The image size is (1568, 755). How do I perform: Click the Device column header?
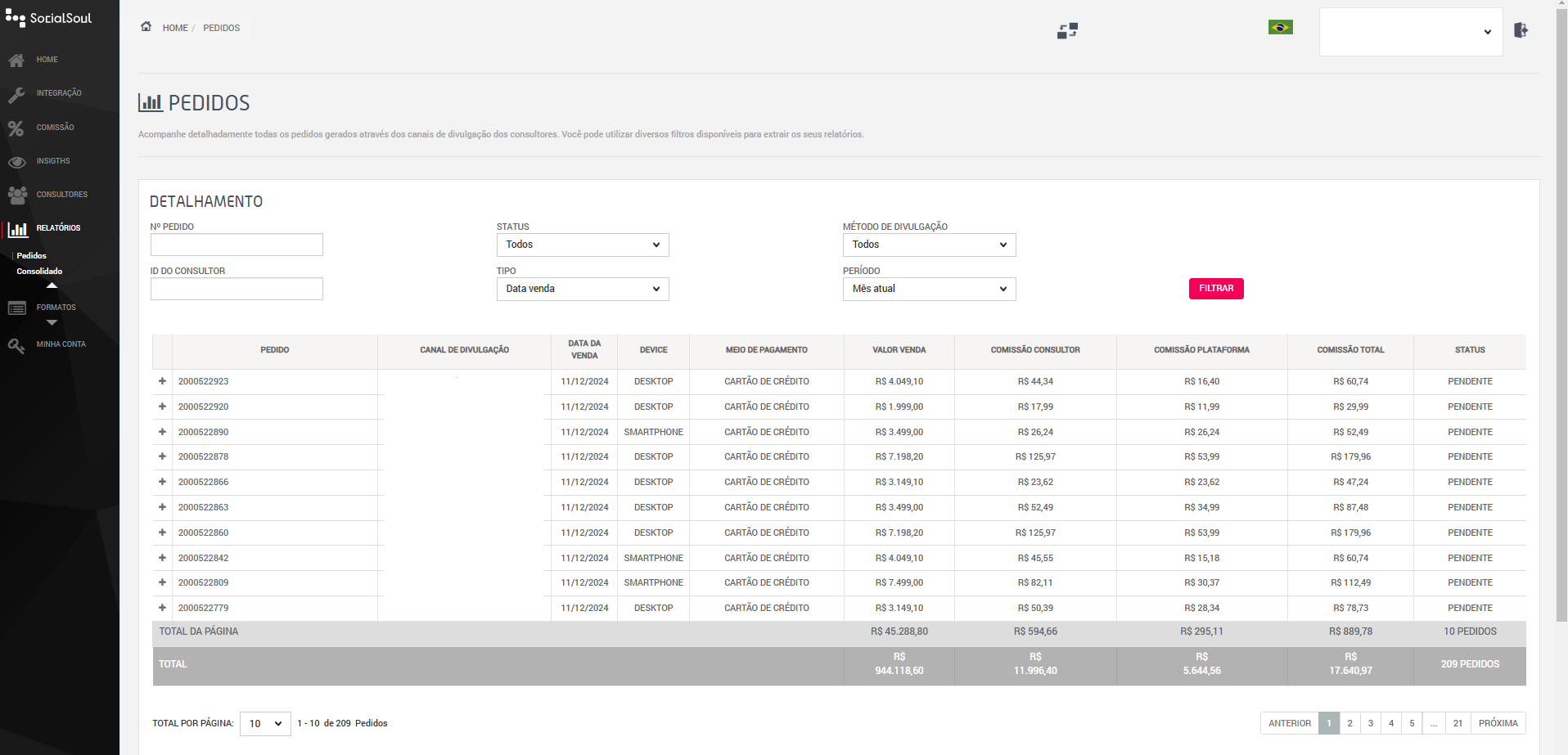[653, 350]
